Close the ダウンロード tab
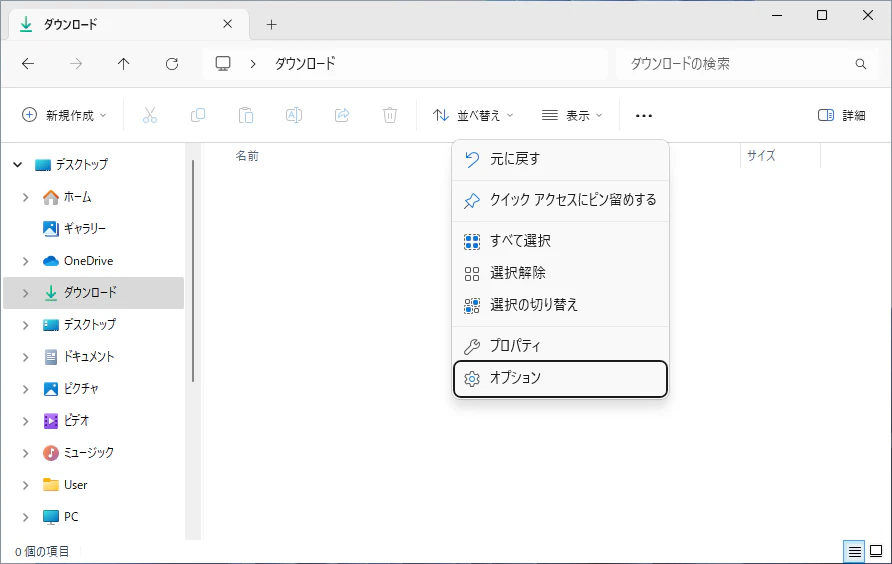The width and height of the screenshot is (892, 564). tap(228, 24)
